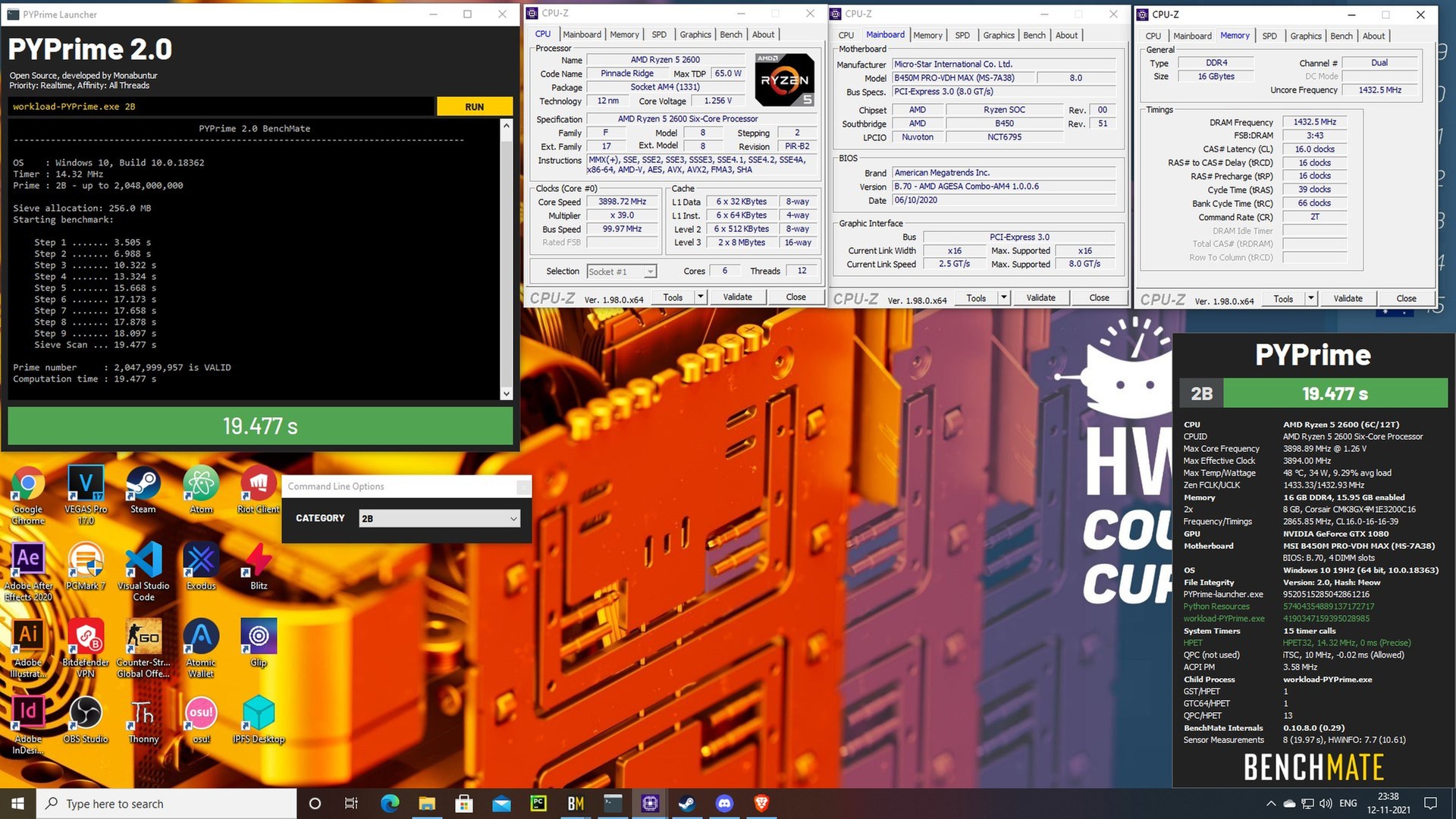Open Bench tab in first CPU-Z window
This screenshot has height=819, width=1456.
click(731, 35)
